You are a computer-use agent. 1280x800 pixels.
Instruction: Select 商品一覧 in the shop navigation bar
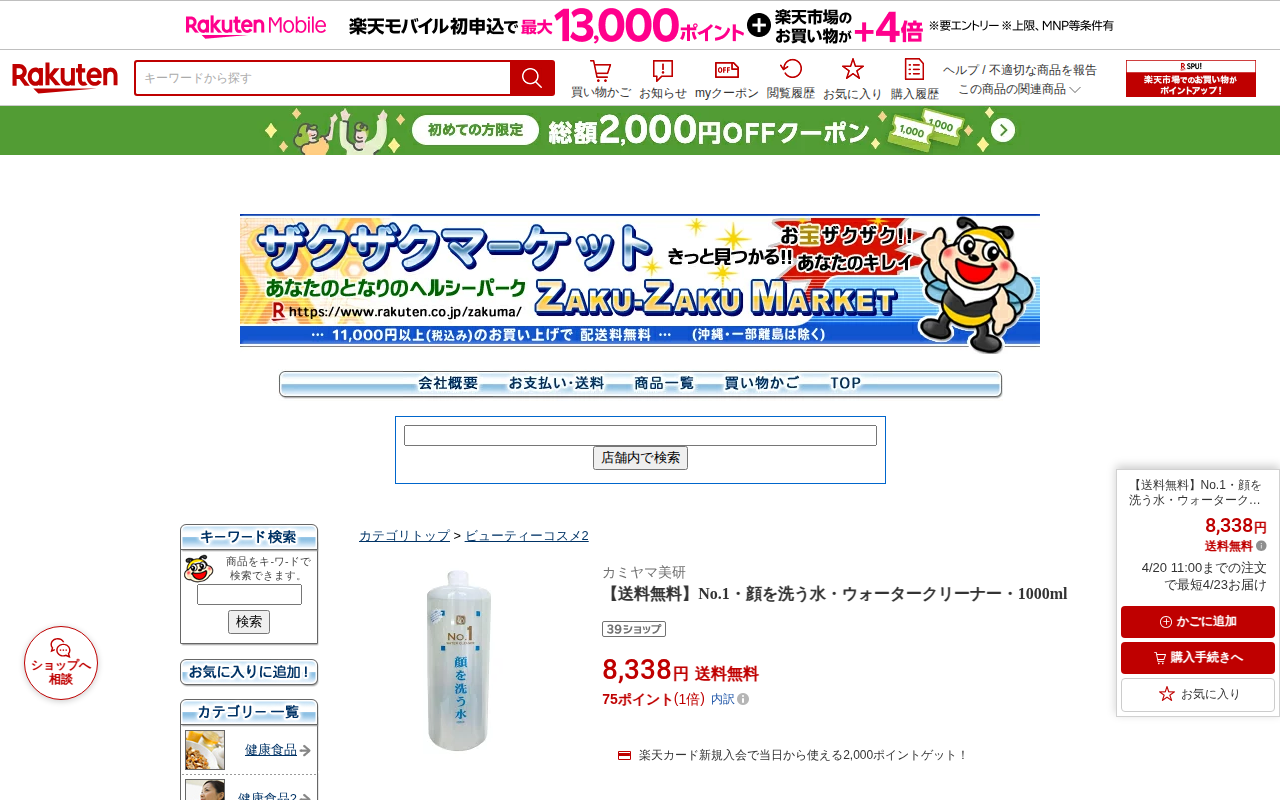click(x=664, y=383)
